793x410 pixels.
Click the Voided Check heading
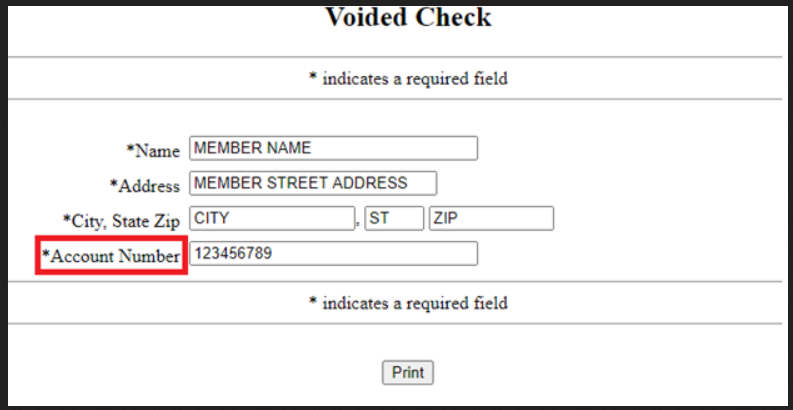click(x=408, y=17)
